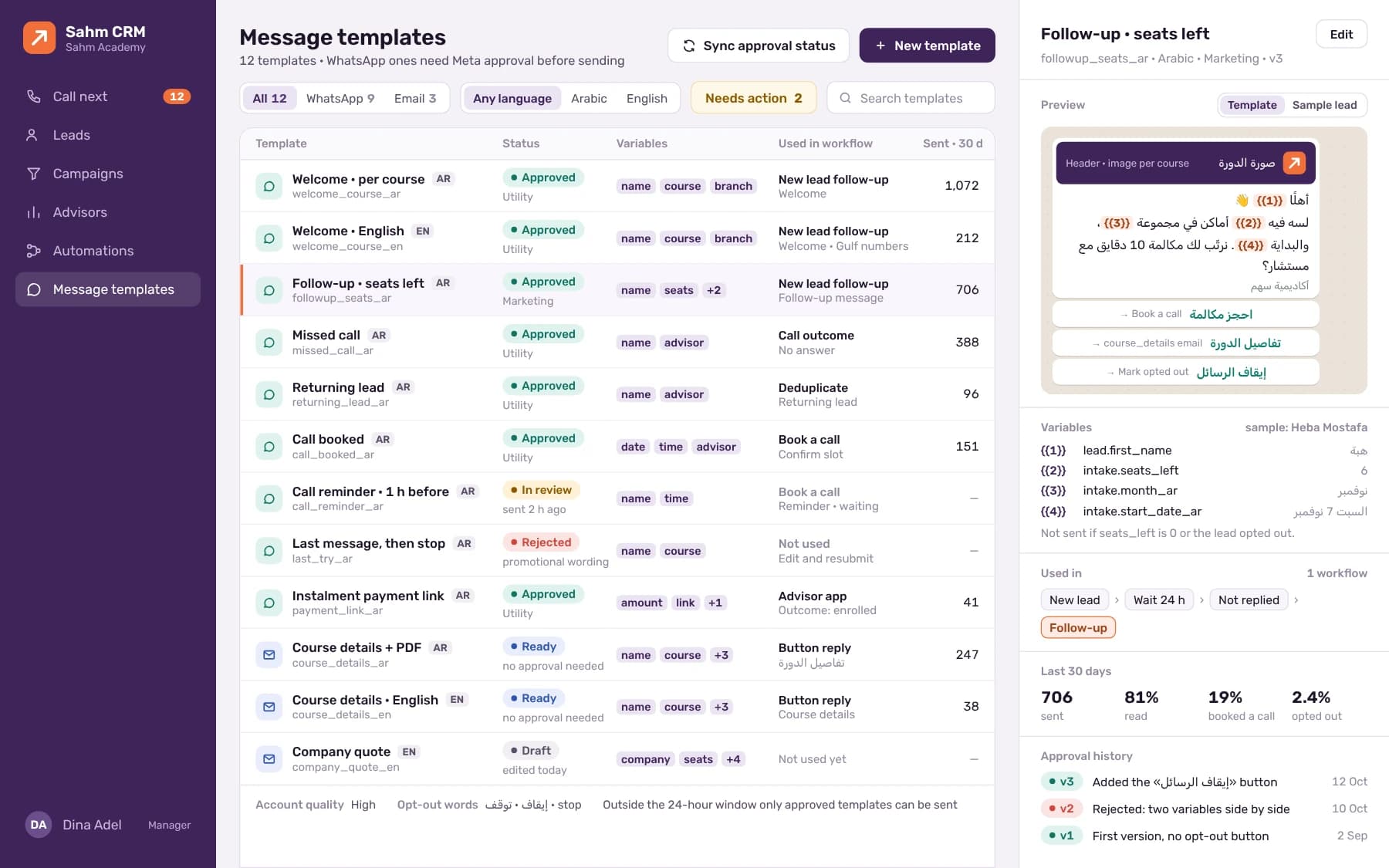Click the Advisors bar chart icon
Screen dimensions: 1389x868
[33, 212]
